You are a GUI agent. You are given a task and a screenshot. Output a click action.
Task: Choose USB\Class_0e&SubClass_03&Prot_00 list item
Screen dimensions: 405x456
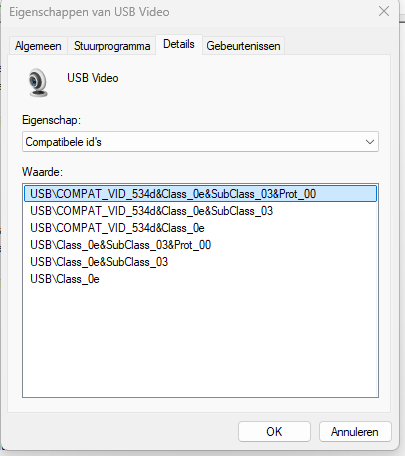pyautogui.click(x=121, y=245)
